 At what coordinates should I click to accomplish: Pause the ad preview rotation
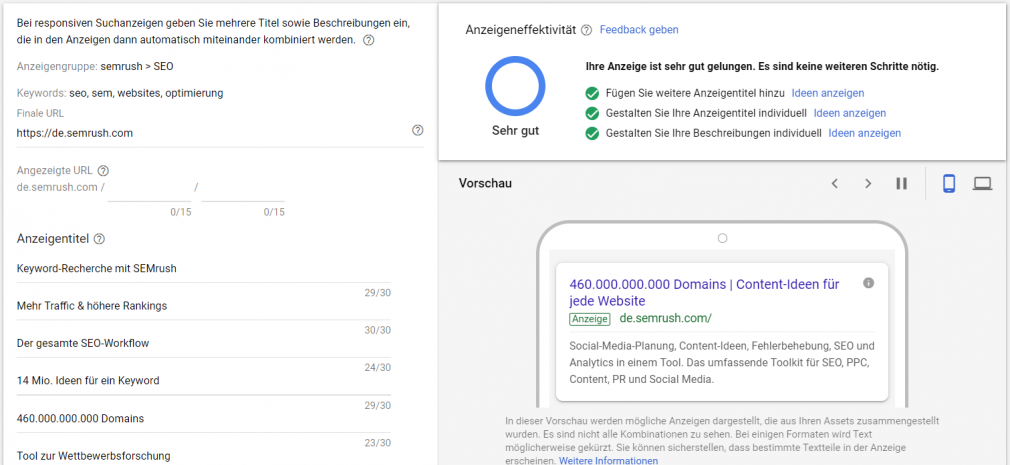(x=901, y=184)
